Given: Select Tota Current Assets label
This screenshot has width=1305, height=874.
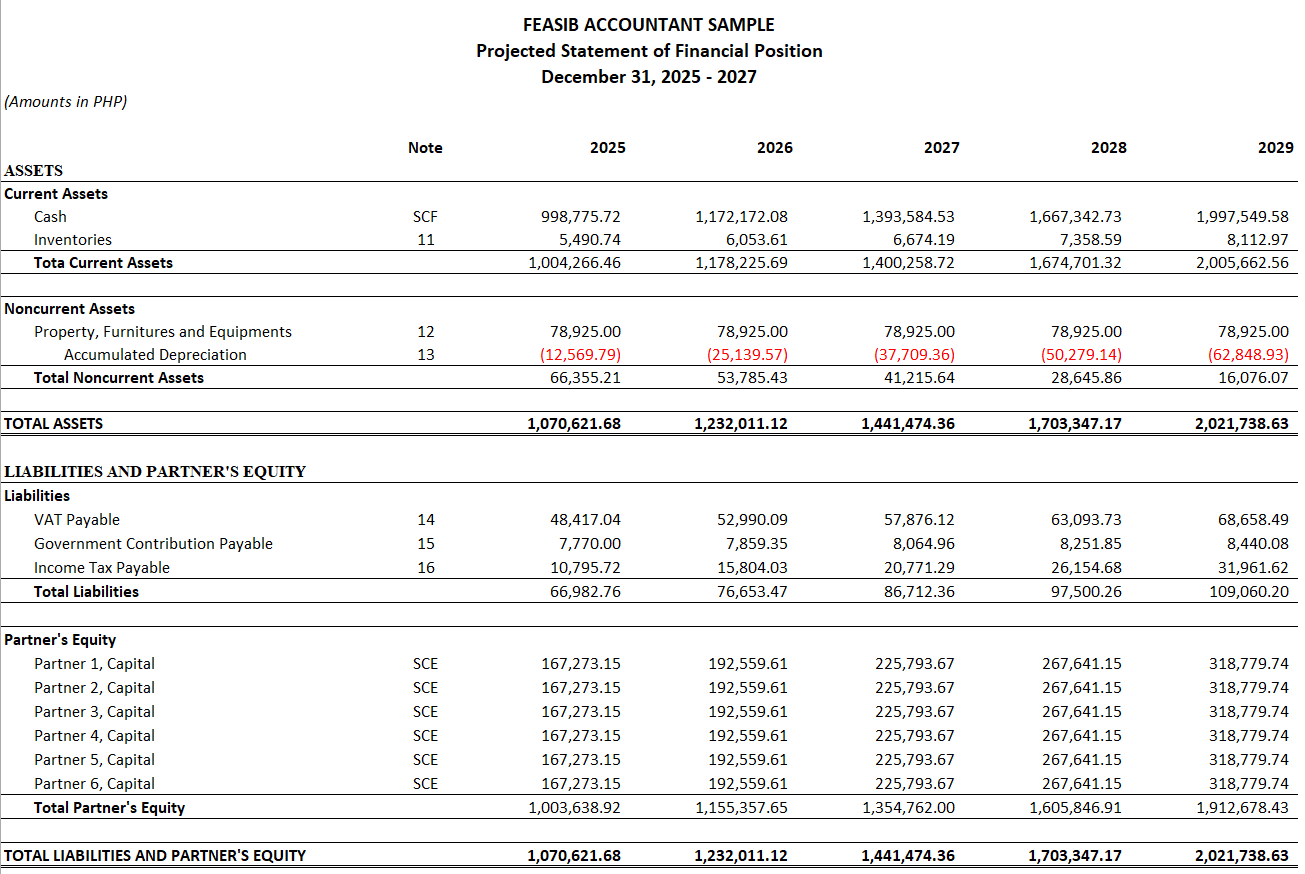Looking at the screenshot, I should coord(103,262).
